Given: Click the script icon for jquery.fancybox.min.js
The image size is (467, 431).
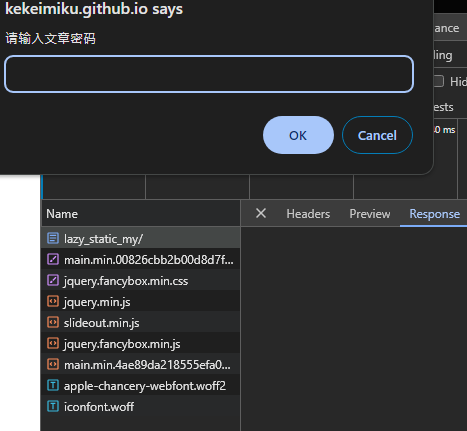Looking at the screenshot, I should pyautogui.click(x=53, y=343).
